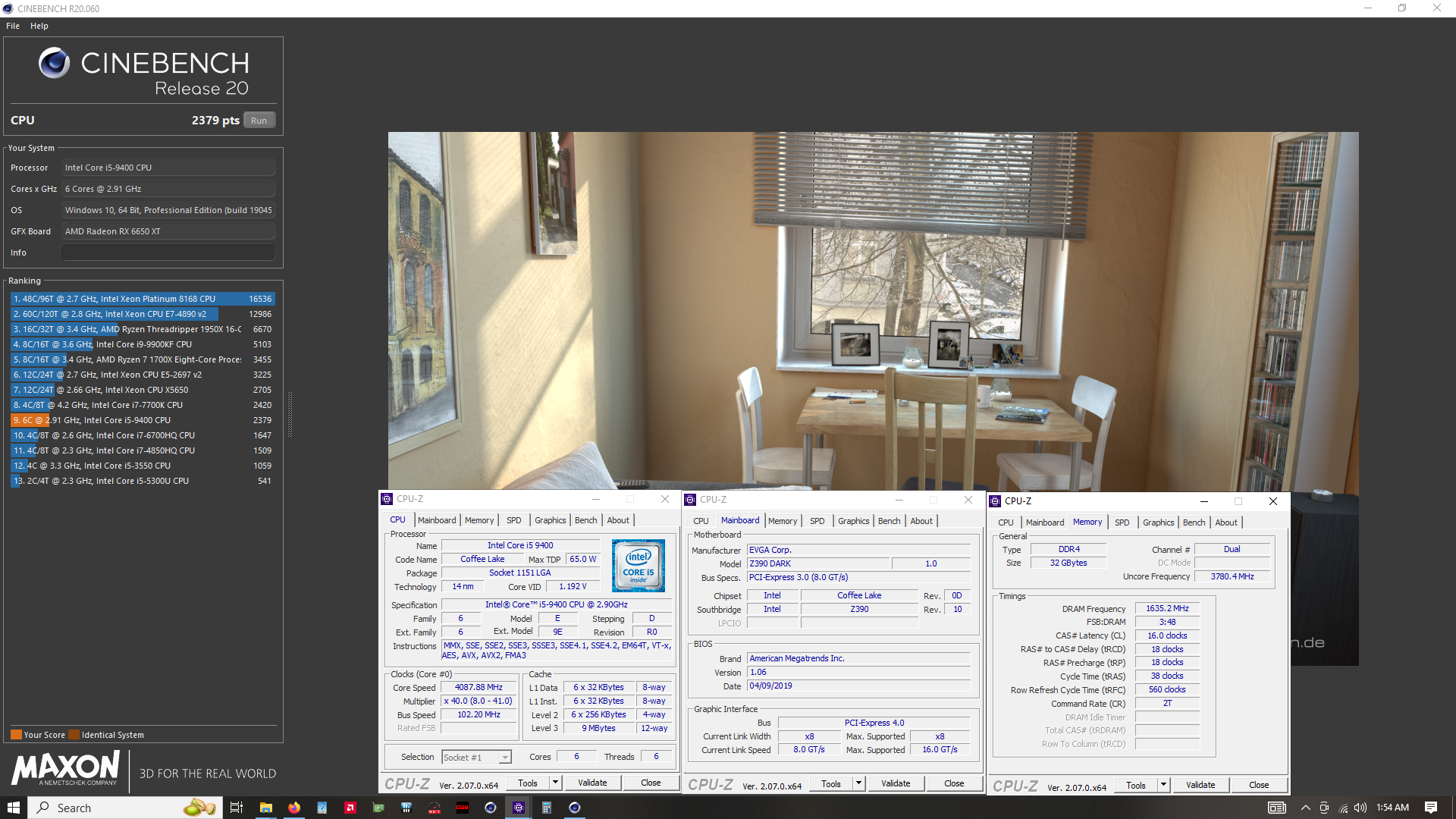The image size is (1456, 819).
Task: Click Close button in CPU-Z Memory-tab window
Action: (1259, 785)
